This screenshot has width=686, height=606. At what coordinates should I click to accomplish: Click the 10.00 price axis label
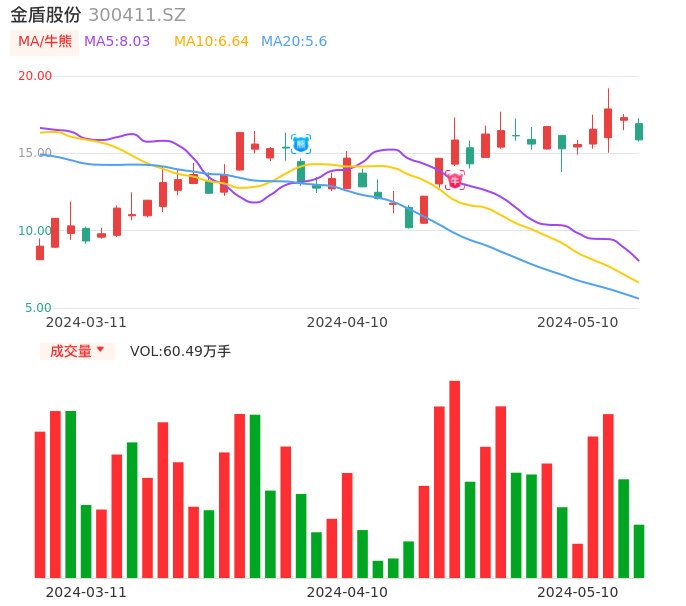coord(35,231)
